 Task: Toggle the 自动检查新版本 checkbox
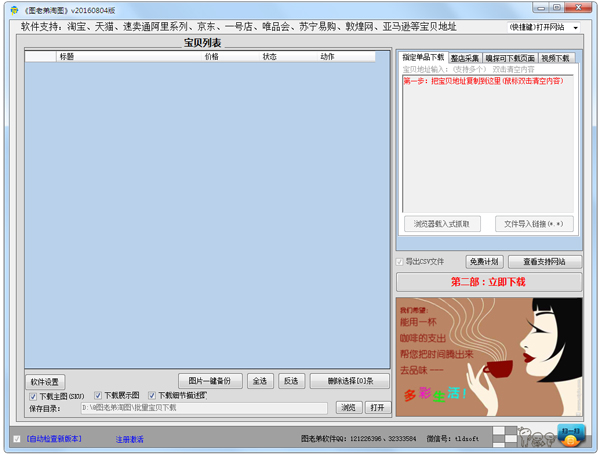pyautogui.click(x=16, y=438)
